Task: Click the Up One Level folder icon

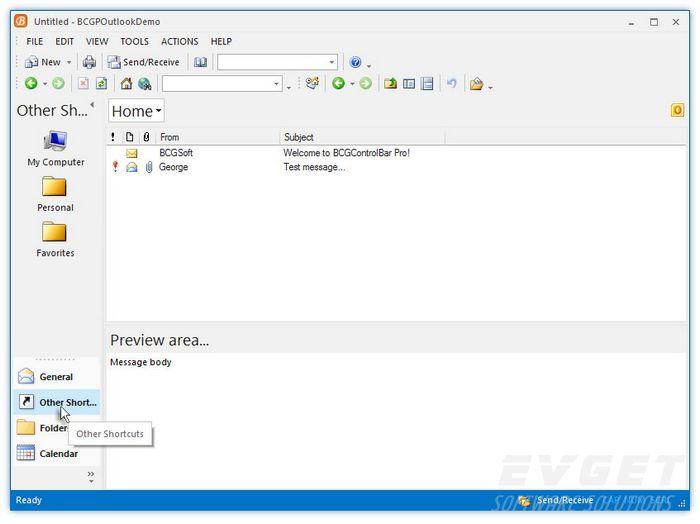Action: click(391, 83)
